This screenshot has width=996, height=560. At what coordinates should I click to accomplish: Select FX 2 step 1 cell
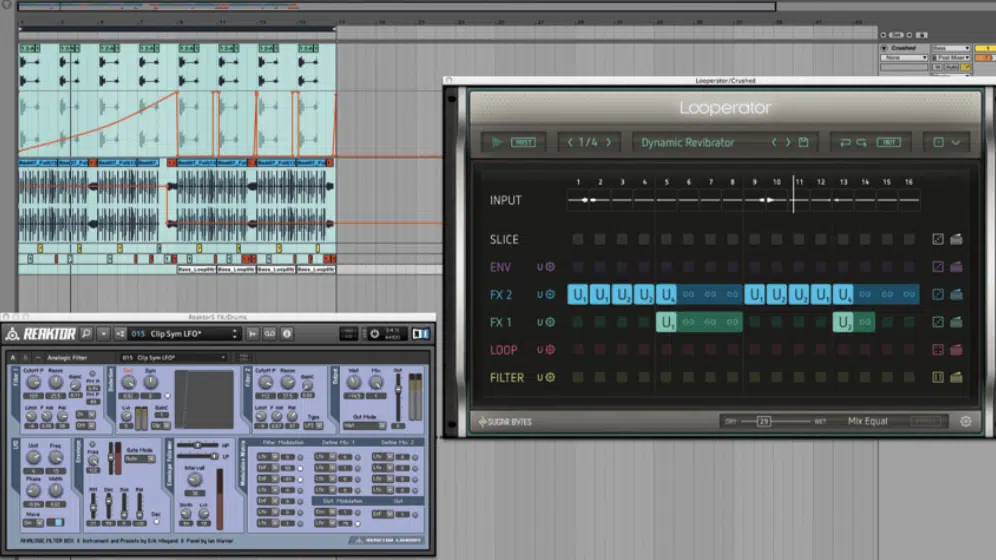point(577,295)
